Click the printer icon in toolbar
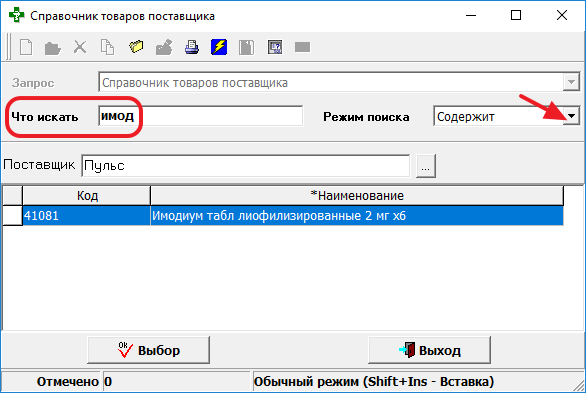This screenshot has width=586, height=393. pos(192,47)
